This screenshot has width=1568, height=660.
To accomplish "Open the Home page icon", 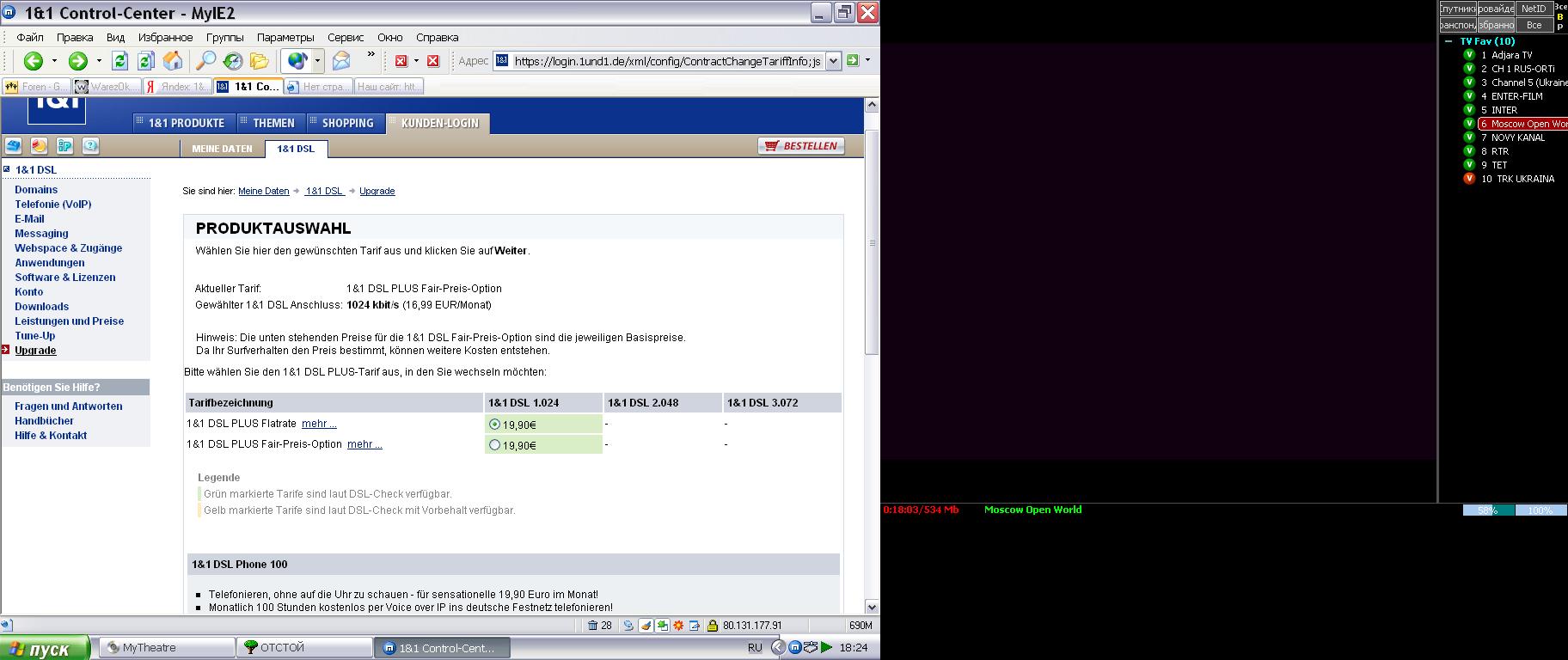I will pos(173,61).
